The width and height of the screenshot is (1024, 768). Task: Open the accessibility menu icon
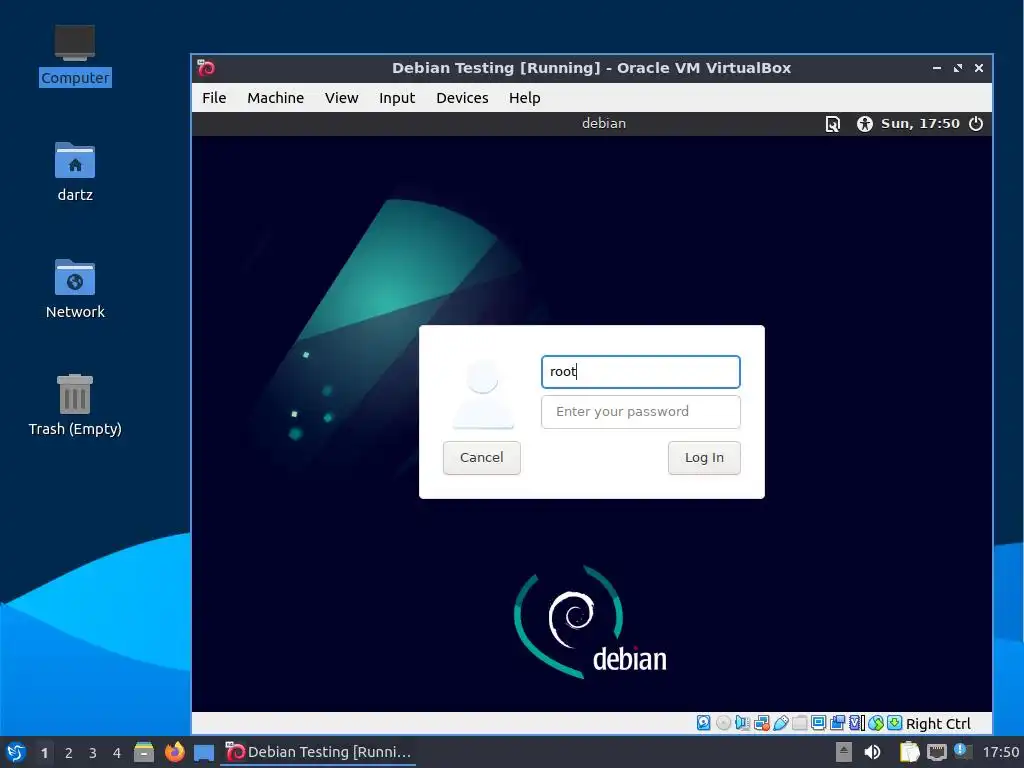click(x=865, y=123)
